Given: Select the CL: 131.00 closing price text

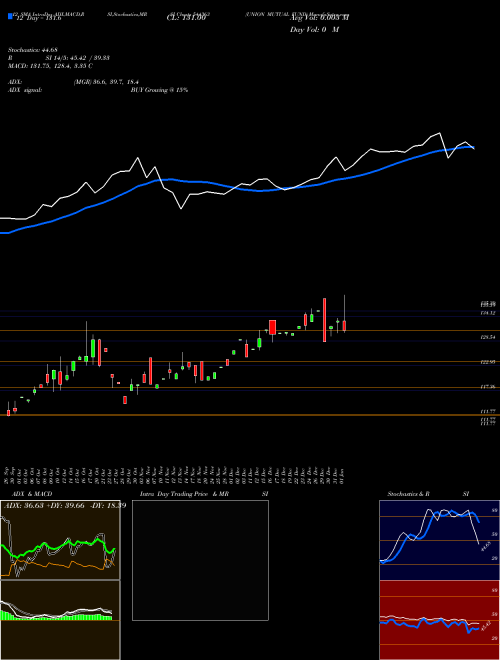Looking at the screenshot, I should pyautogui.click(x=186, y=19).
